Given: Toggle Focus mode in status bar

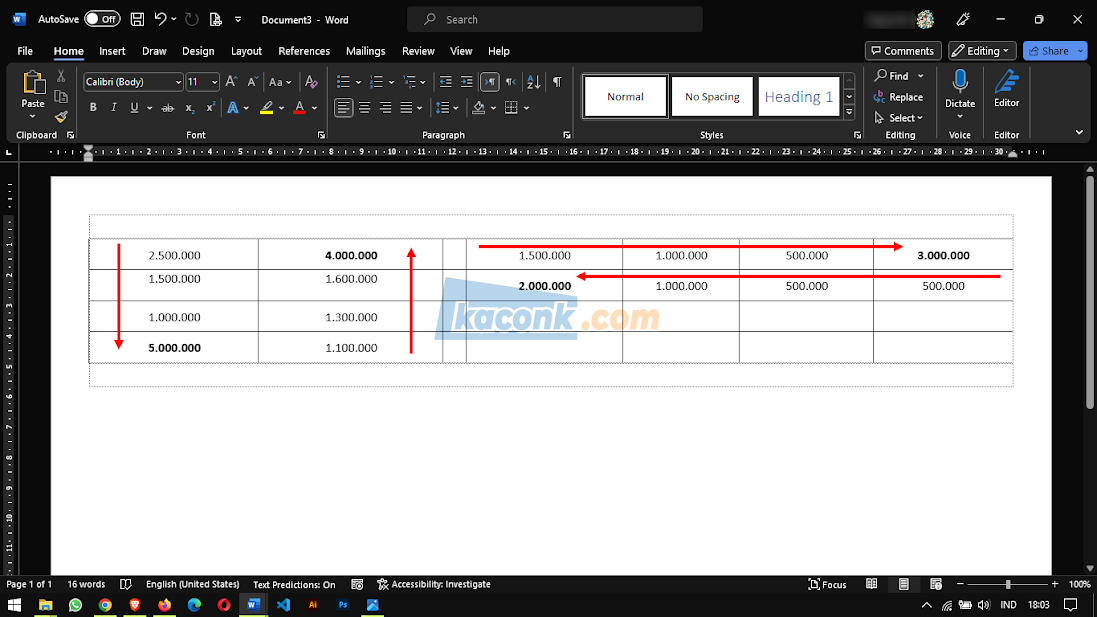Looking at the screenshot, I should click(828, 584).
